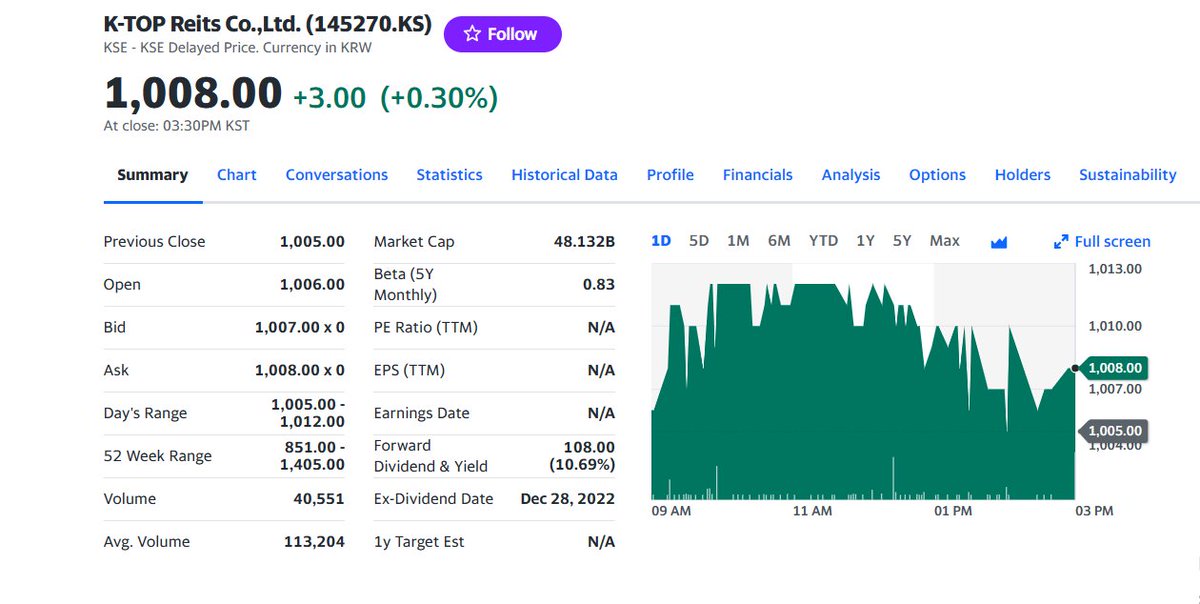Click the Volume value 40,551
The image size is (1200, 604).
pyautogui.click(x=319, y=499)
